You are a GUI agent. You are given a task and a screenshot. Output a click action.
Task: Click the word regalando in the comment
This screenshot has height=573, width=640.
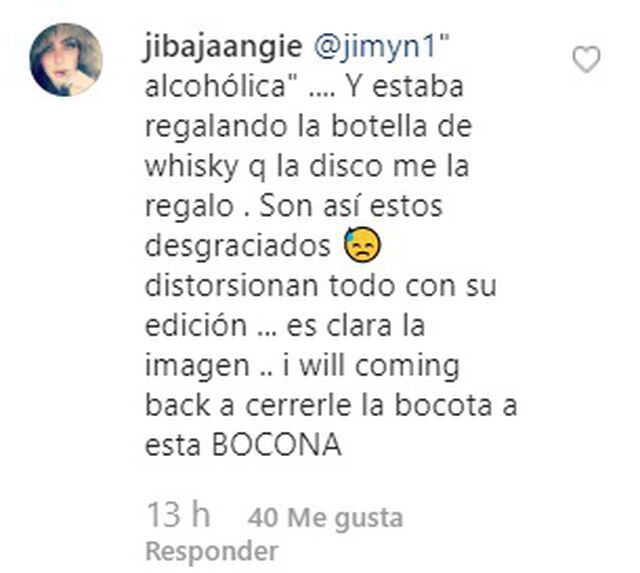click(216, 128)
